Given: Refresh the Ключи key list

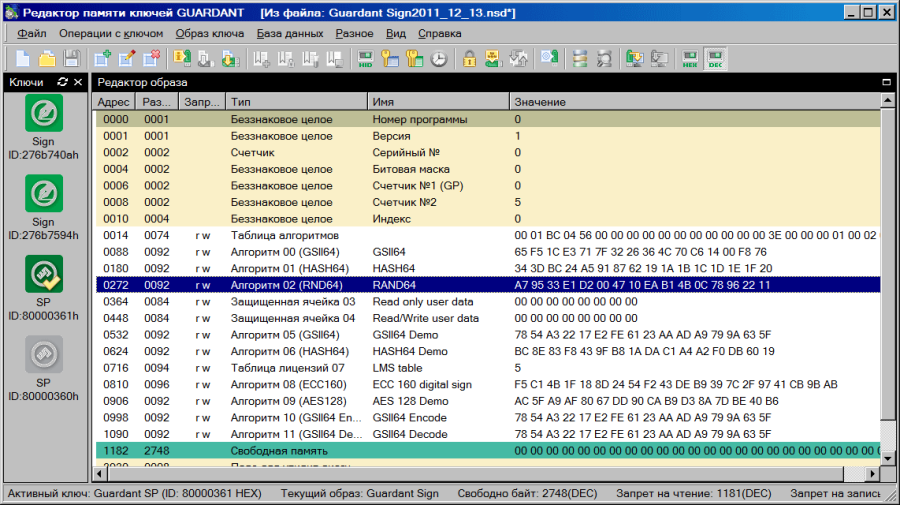Looking at the screenshot, I should [x=63, y=82].
